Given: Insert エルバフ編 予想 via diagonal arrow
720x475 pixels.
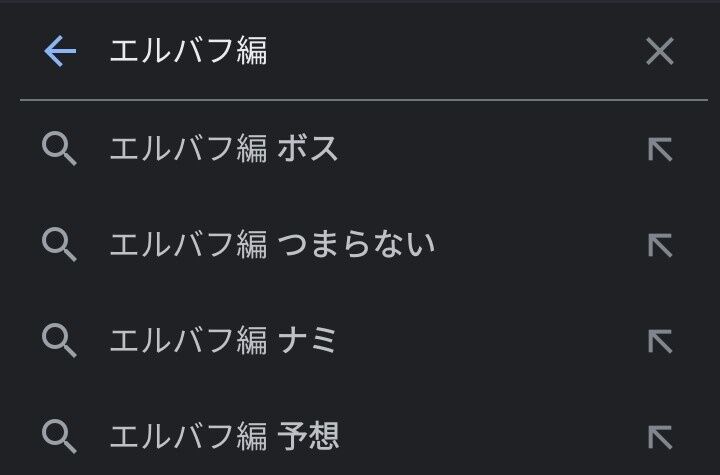Looking at the screenshot, I should point(660,437).
